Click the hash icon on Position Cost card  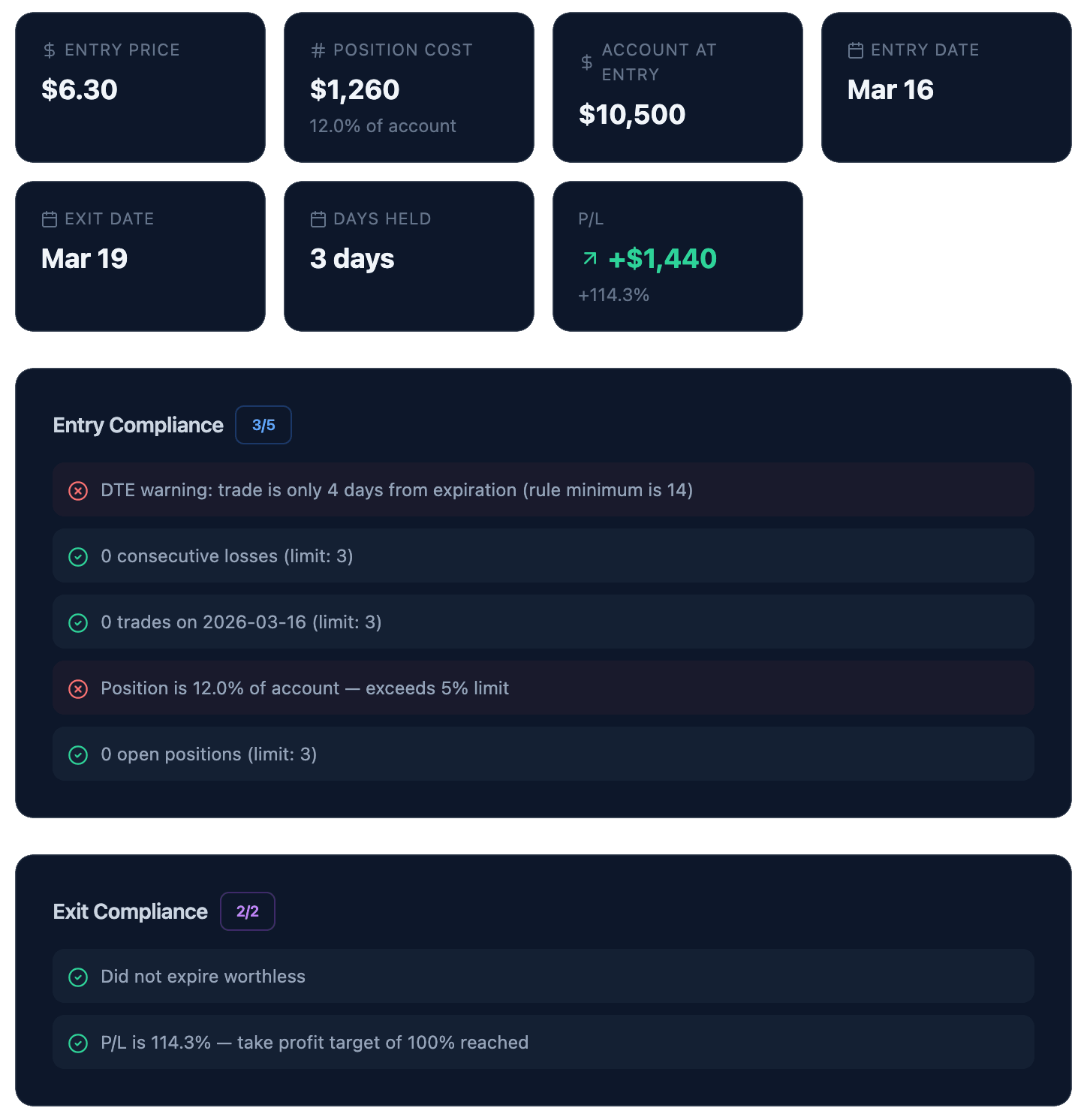click(317, 50)
